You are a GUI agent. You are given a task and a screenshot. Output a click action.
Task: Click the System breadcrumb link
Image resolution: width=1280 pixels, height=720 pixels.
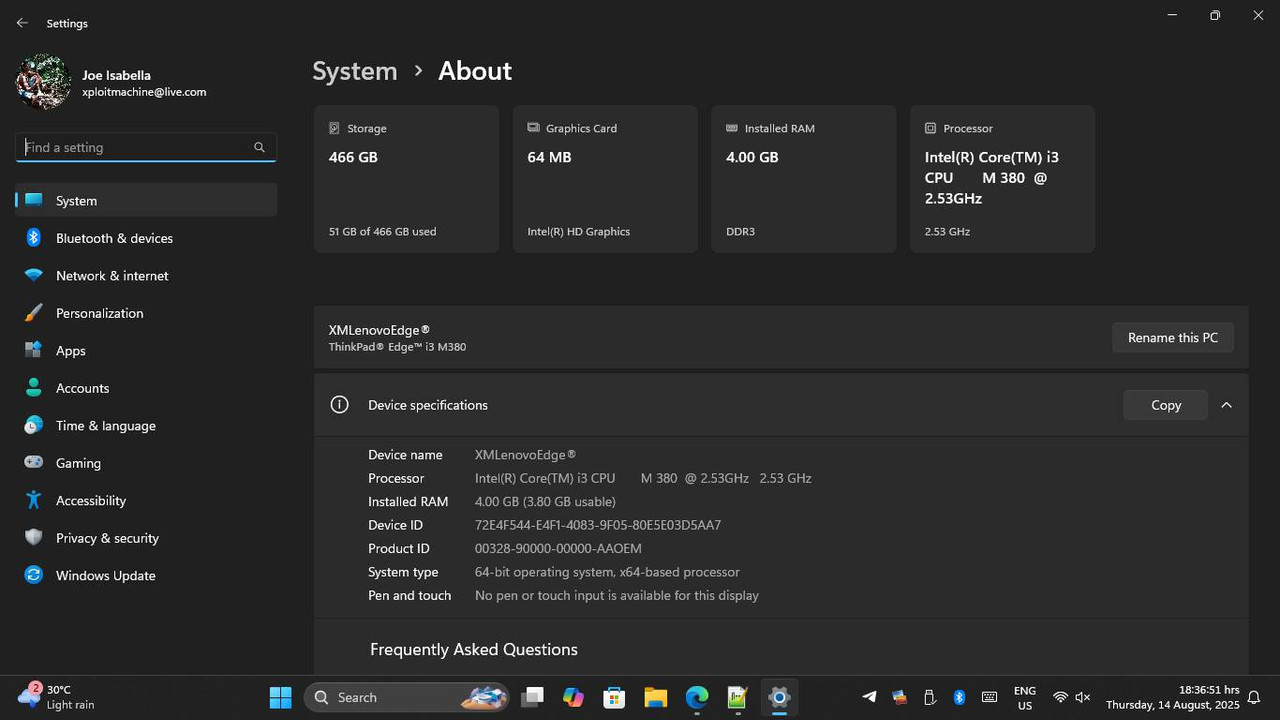coord(355,71)
